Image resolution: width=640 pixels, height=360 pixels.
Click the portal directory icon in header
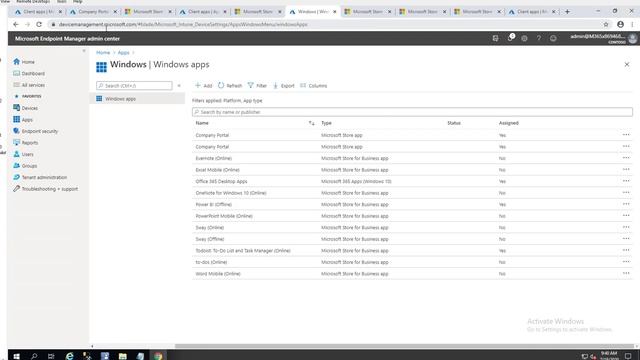pyautogui.click(x=495, y=38)
